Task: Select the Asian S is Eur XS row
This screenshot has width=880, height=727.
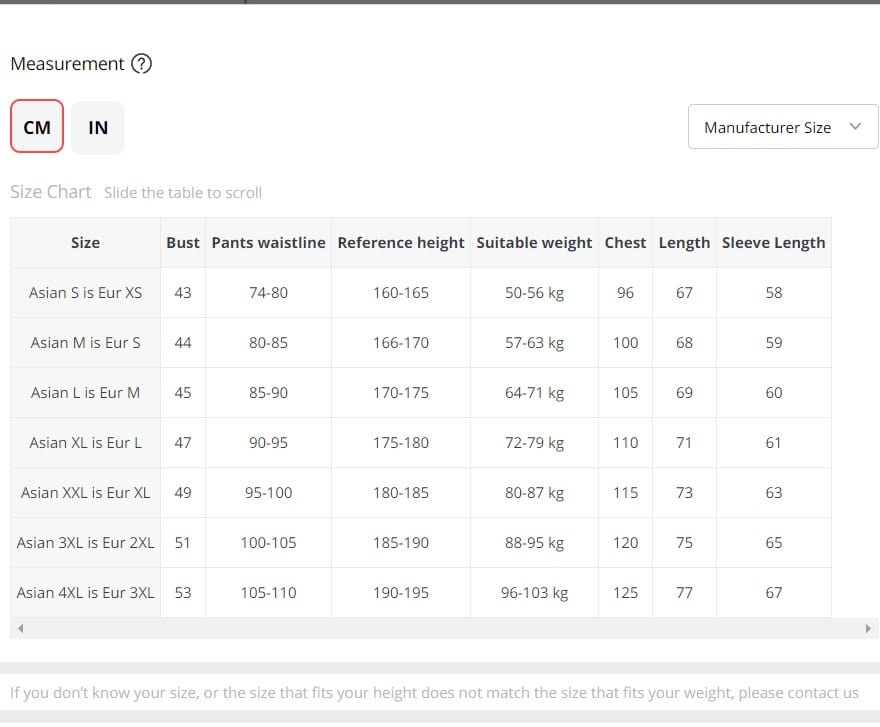Action: (x=86, y=293)
